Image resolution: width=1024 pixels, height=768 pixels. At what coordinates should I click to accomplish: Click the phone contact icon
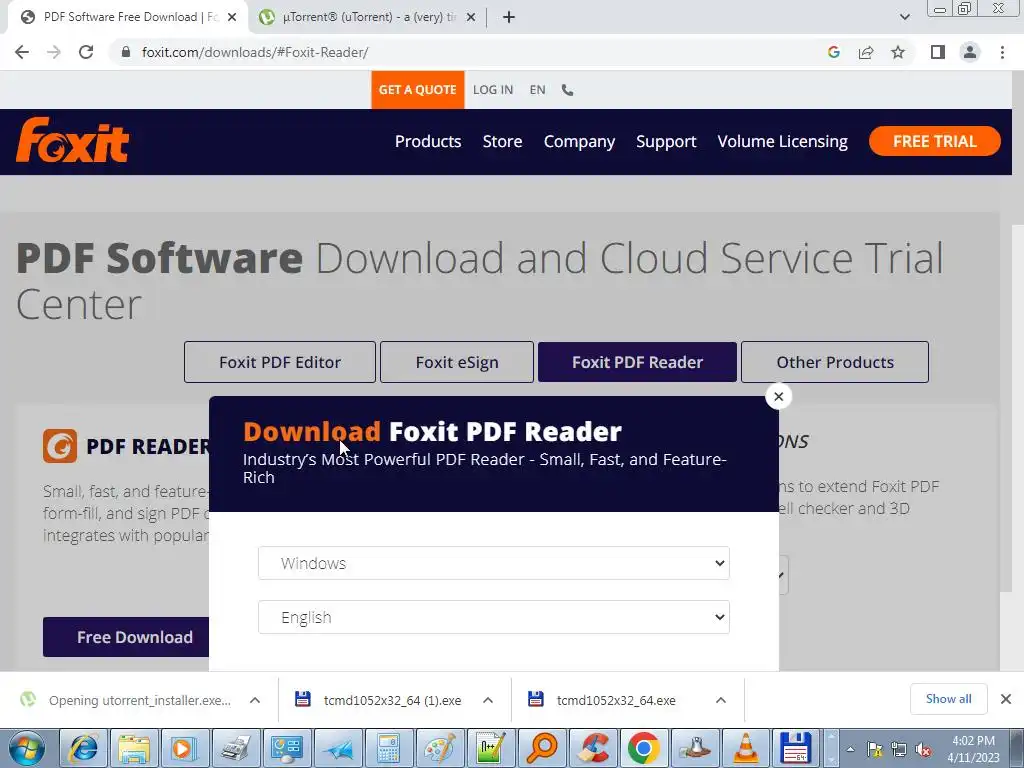coord(568,90)
